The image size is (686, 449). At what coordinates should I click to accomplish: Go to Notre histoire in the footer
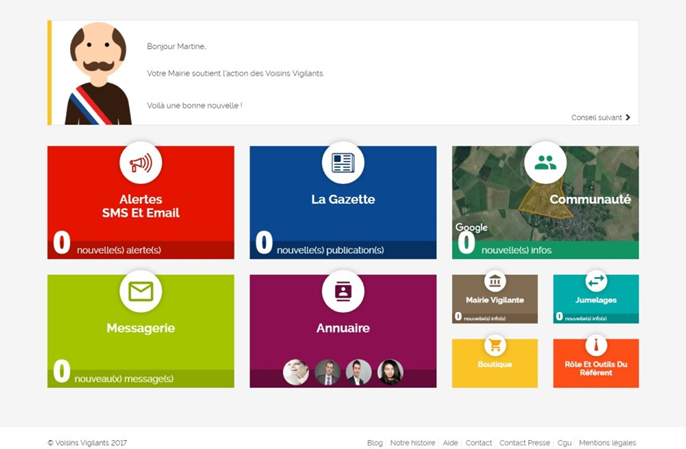coord(413,443)
